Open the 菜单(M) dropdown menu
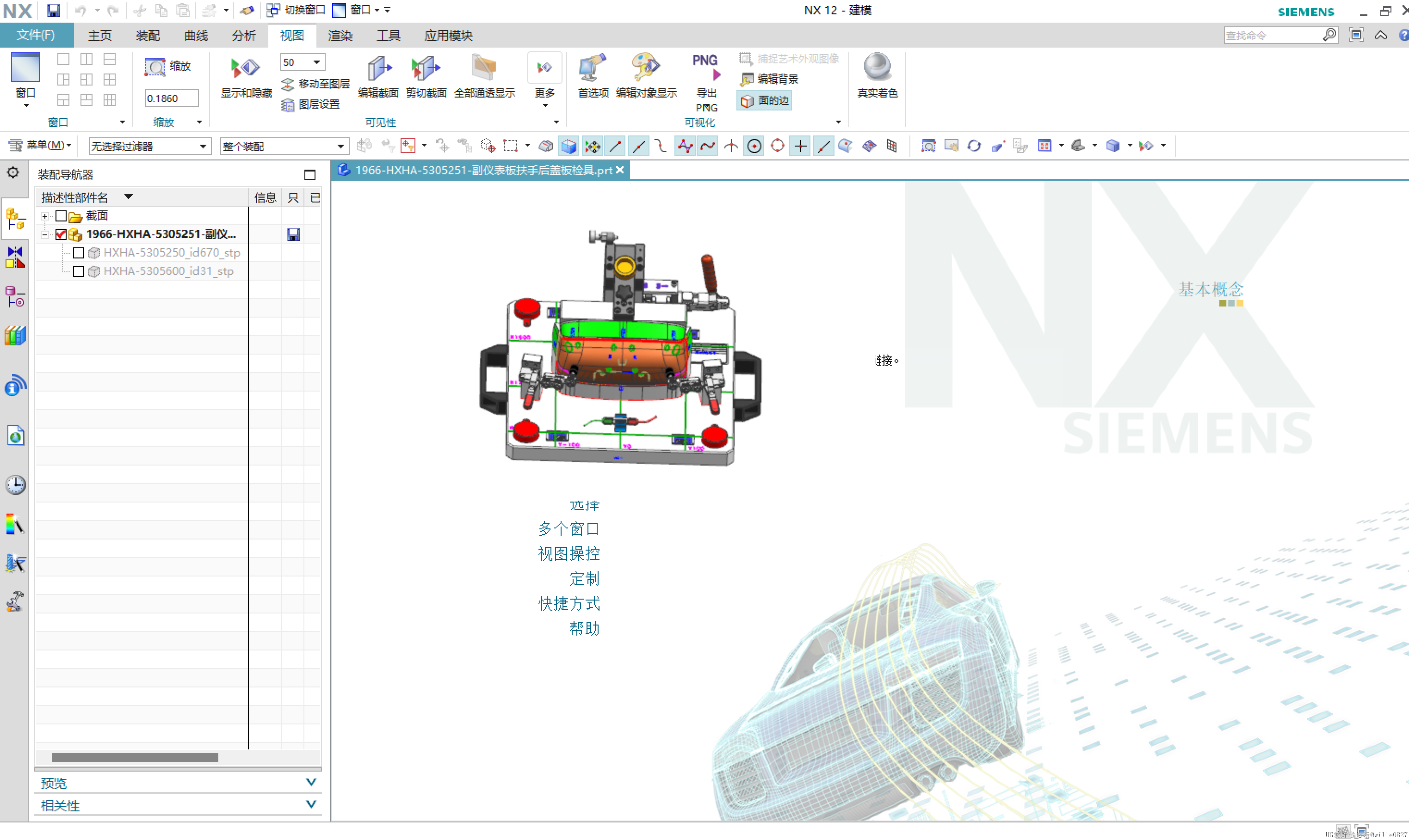Image resolution: width=1409 pixels, height=840 pixels. click(41, 146)
